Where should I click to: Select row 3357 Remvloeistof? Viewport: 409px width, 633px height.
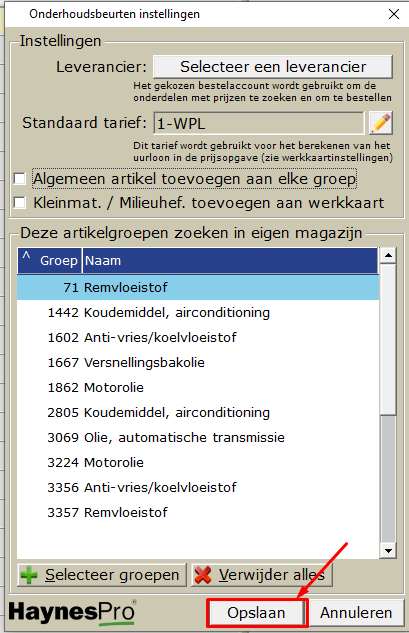coord(198,513)
